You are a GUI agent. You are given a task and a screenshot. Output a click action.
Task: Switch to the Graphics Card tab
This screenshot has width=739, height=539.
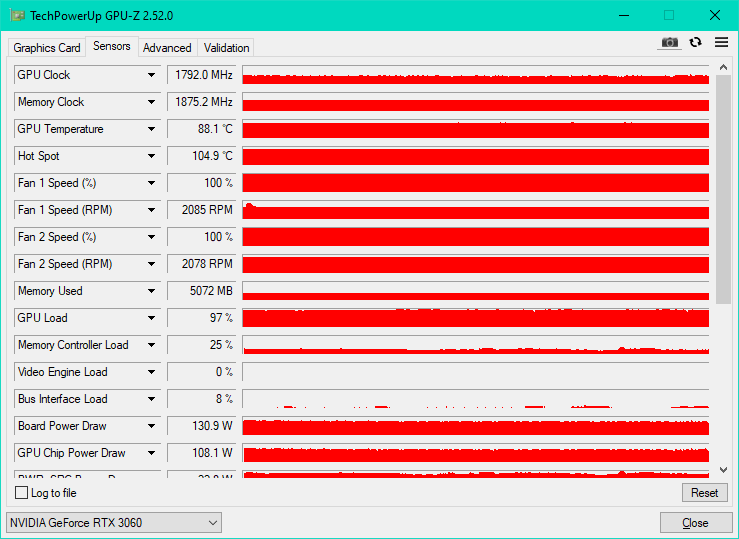click(x=47, y=48)
